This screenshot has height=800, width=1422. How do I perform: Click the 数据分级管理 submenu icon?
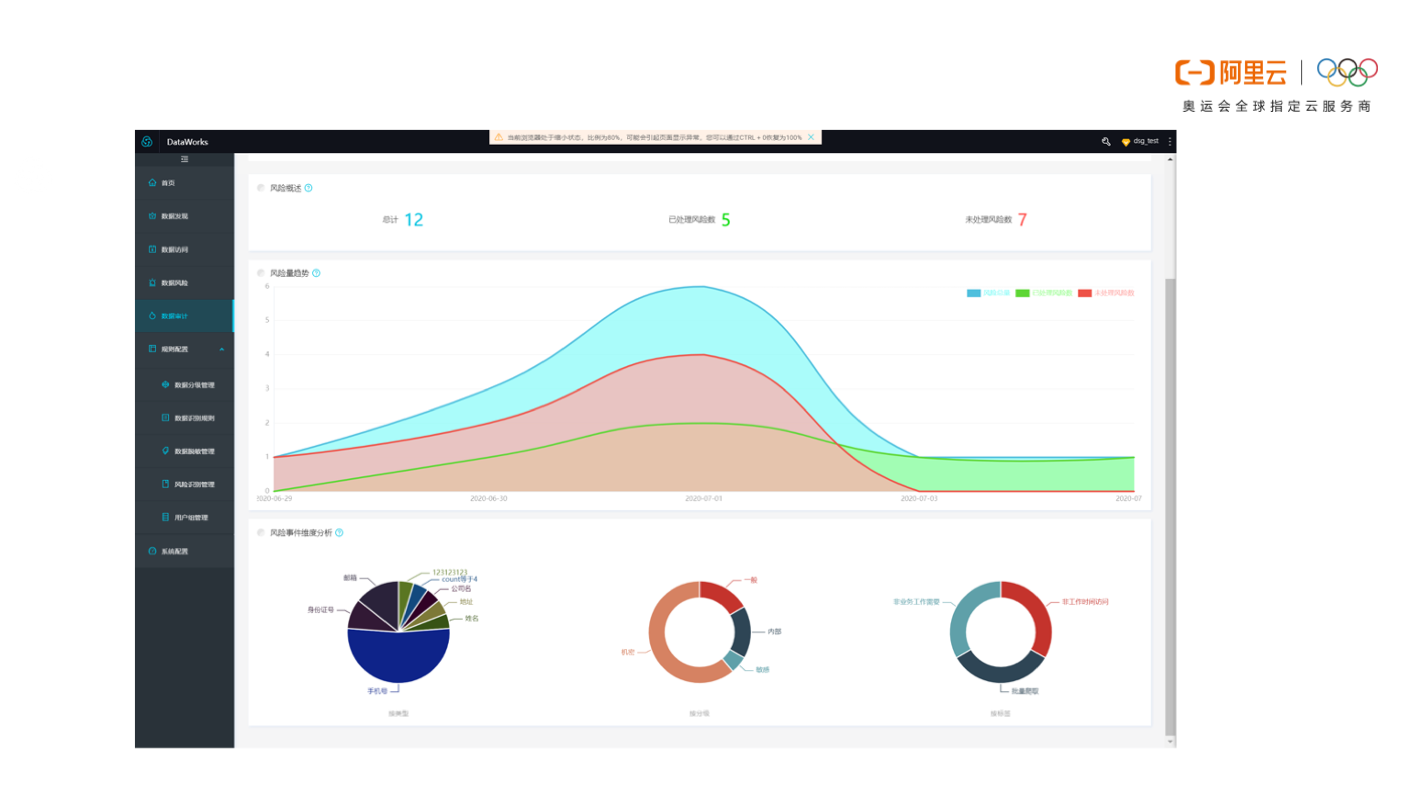coord(166,384)
